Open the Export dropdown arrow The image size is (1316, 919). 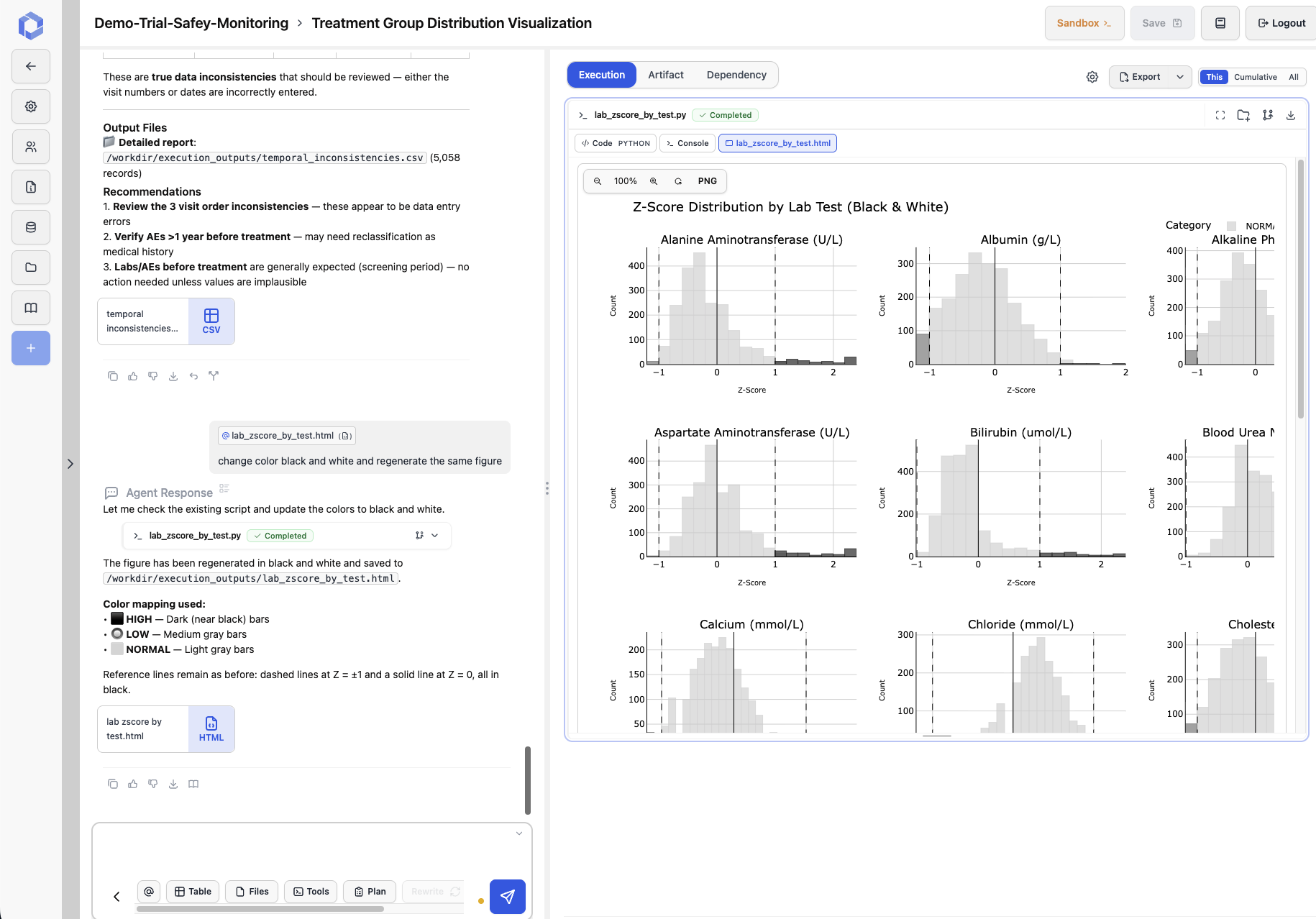pos(1180,77)
